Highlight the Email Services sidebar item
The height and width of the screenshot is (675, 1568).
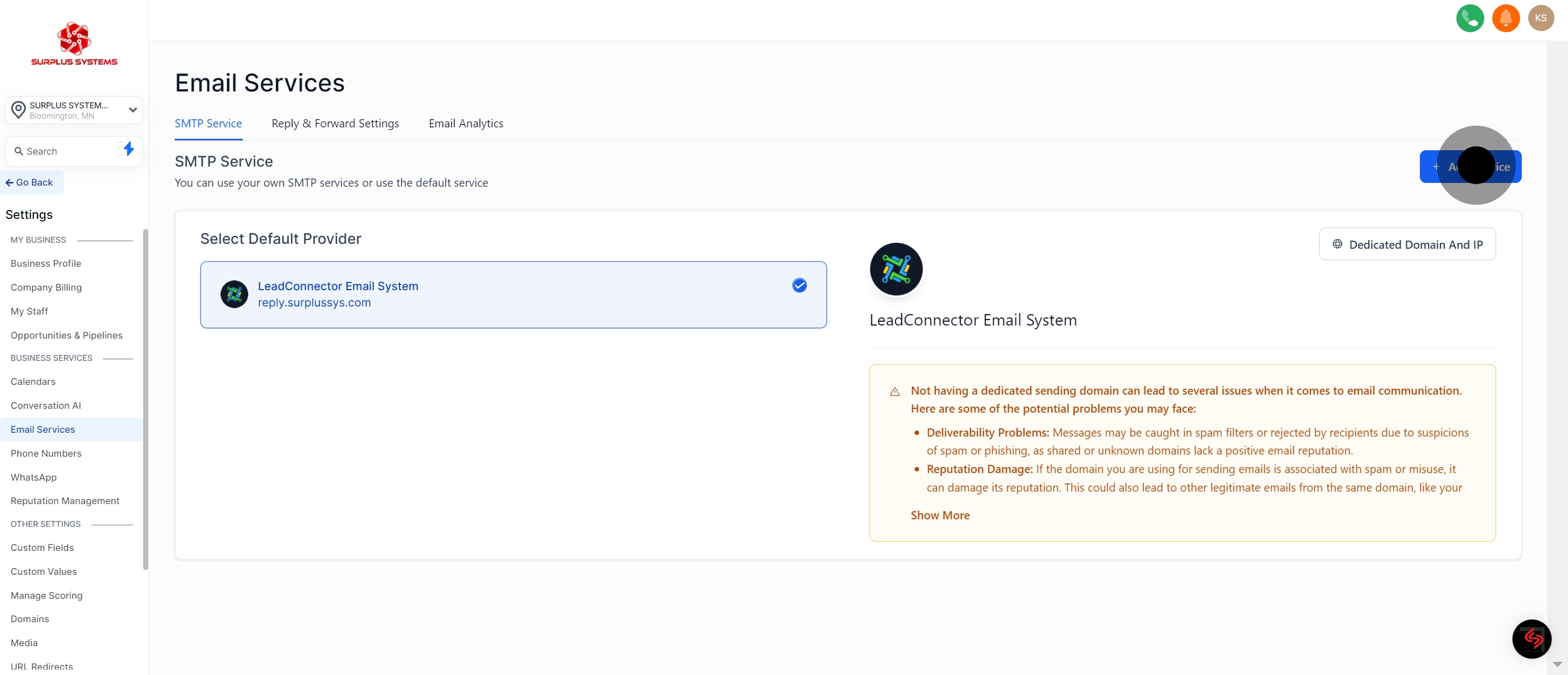point(42,429)
